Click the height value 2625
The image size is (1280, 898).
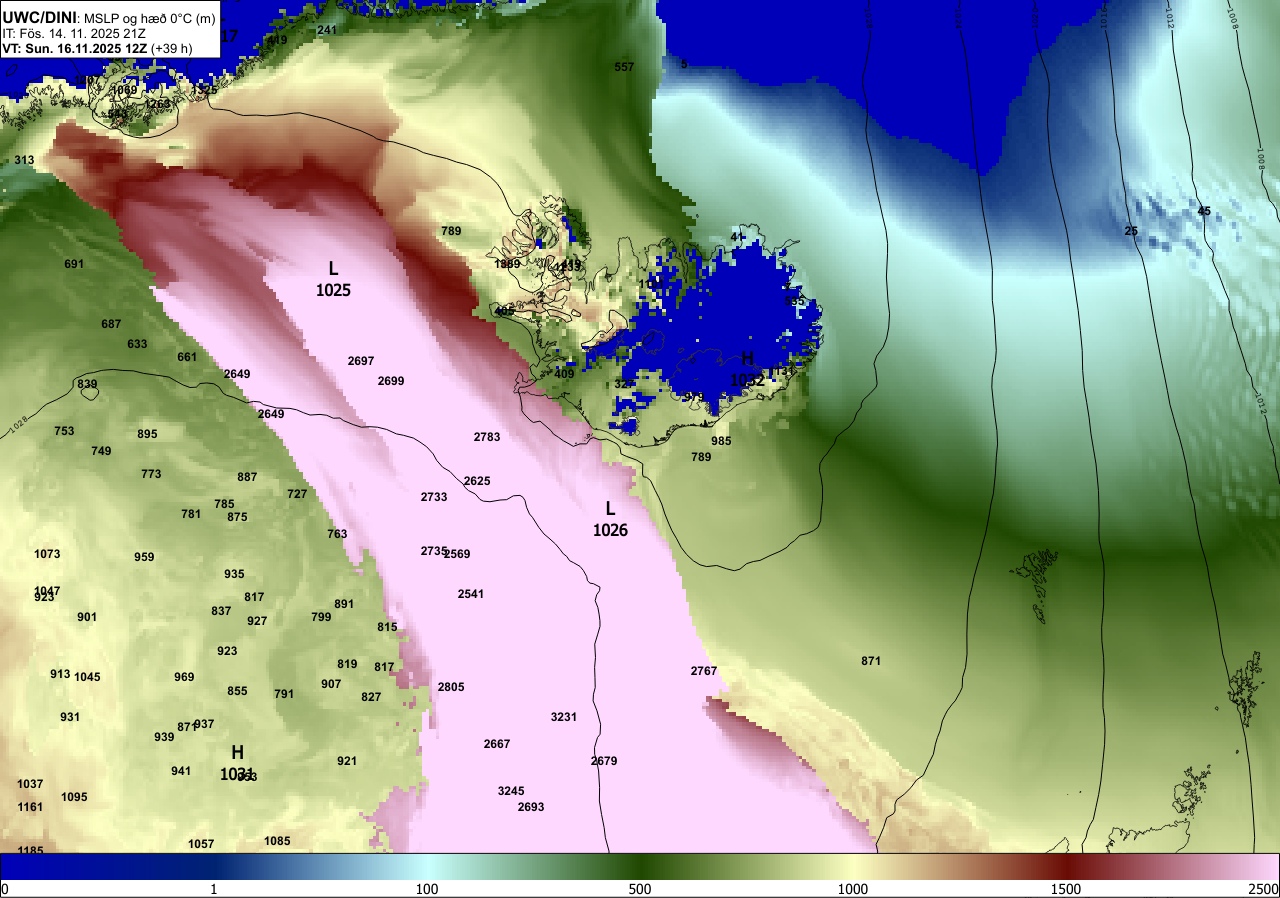point(477,481)
